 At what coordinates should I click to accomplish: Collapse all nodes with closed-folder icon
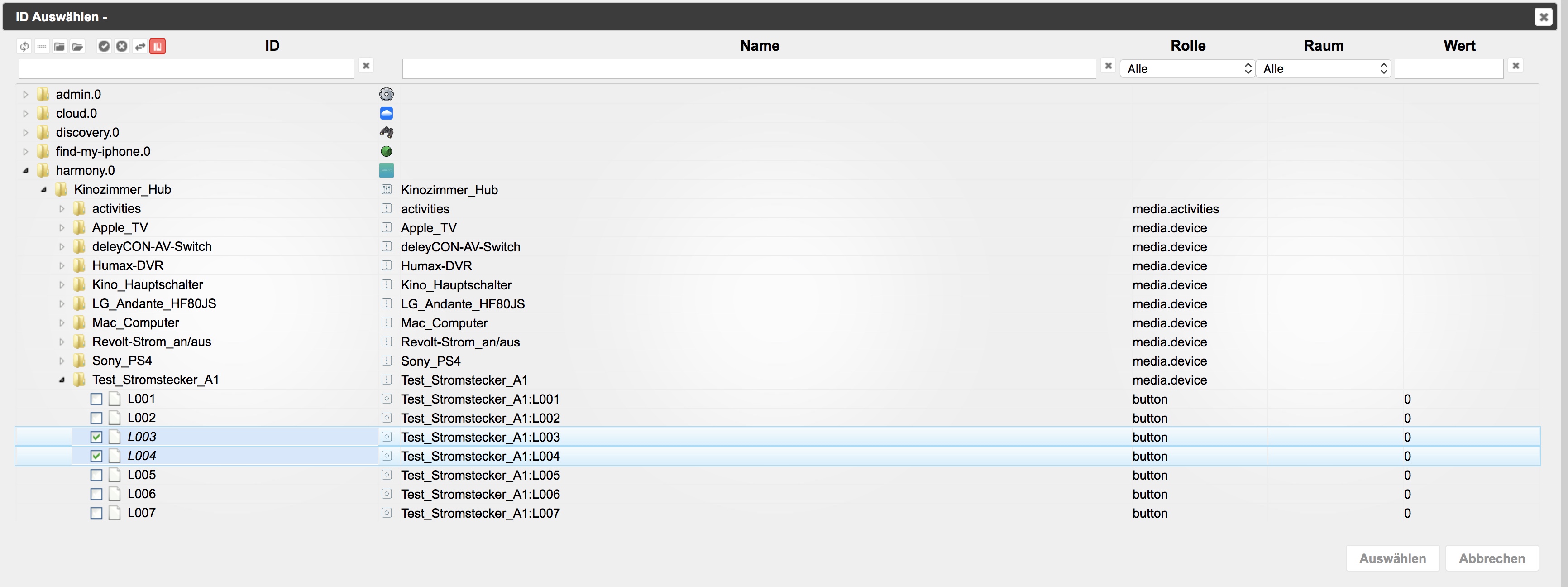click(60, 46)
